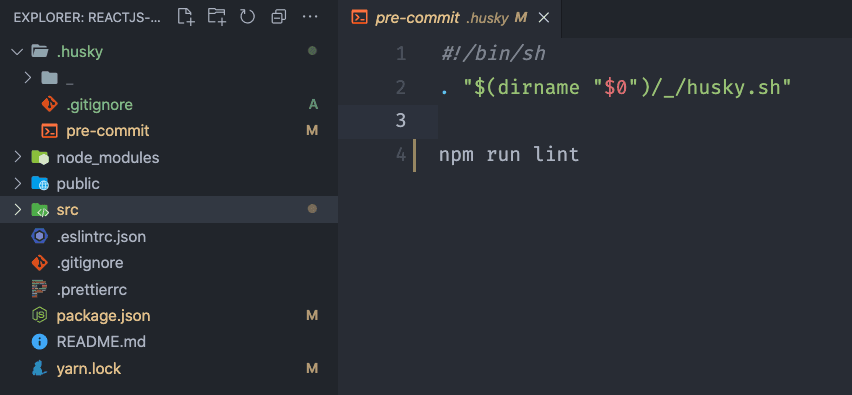Expand the src folder chevron
Image resolution: width=852 pixels, height=395 pixels.
tap(17, 210)
